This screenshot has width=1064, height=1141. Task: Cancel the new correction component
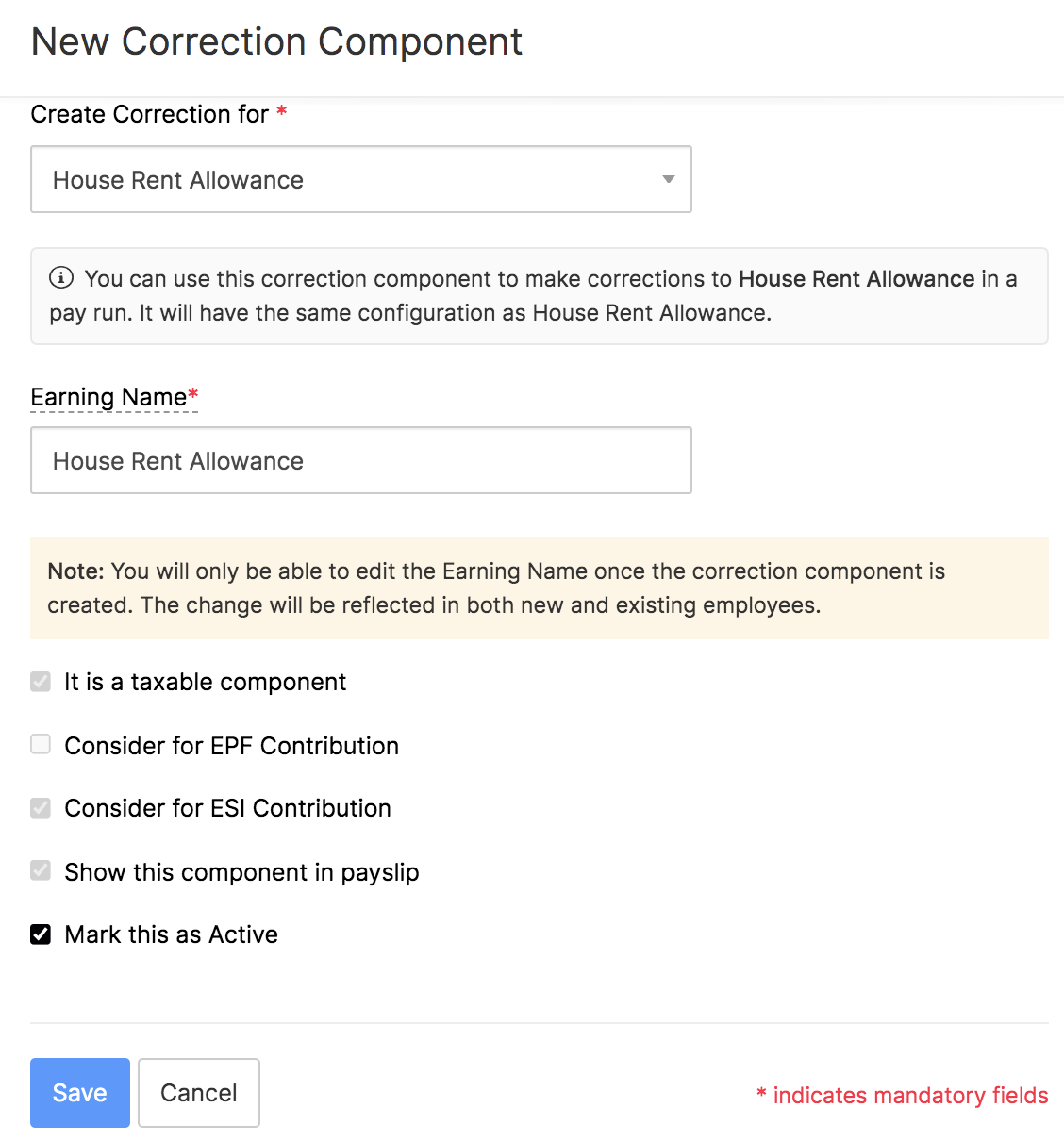point(198,1092)
